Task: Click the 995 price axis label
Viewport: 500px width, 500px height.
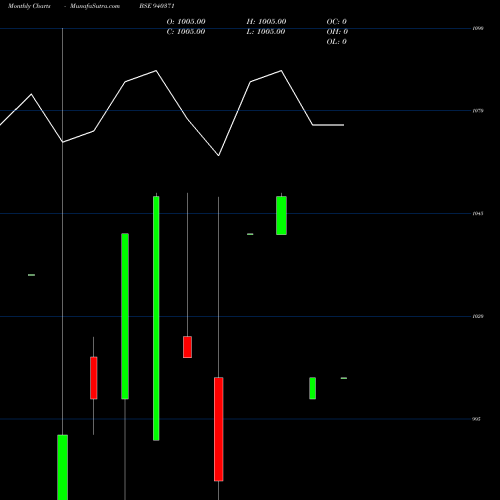Action: click(x=476, y=419)
